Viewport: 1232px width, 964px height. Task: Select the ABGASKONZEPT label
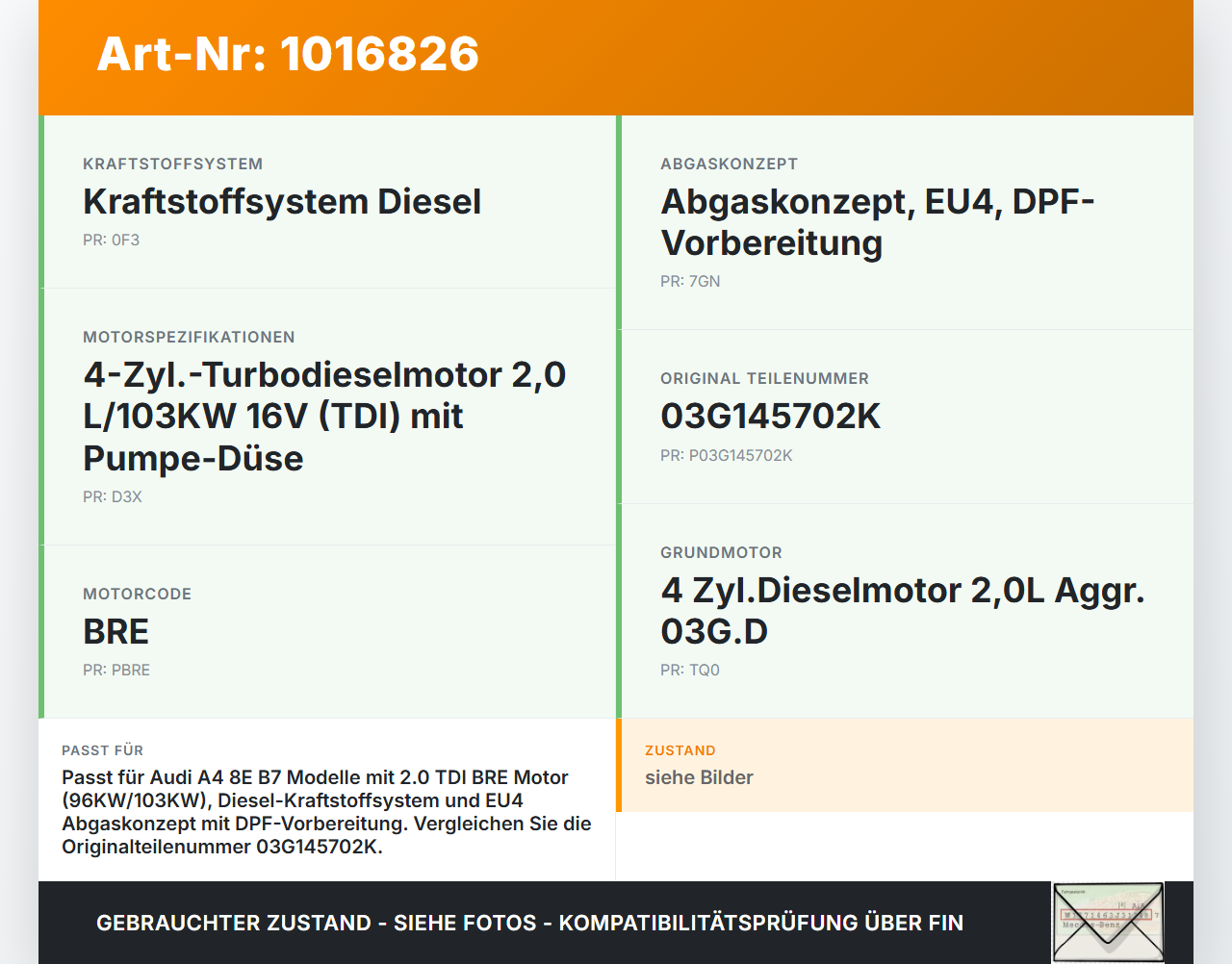(730, 165)
